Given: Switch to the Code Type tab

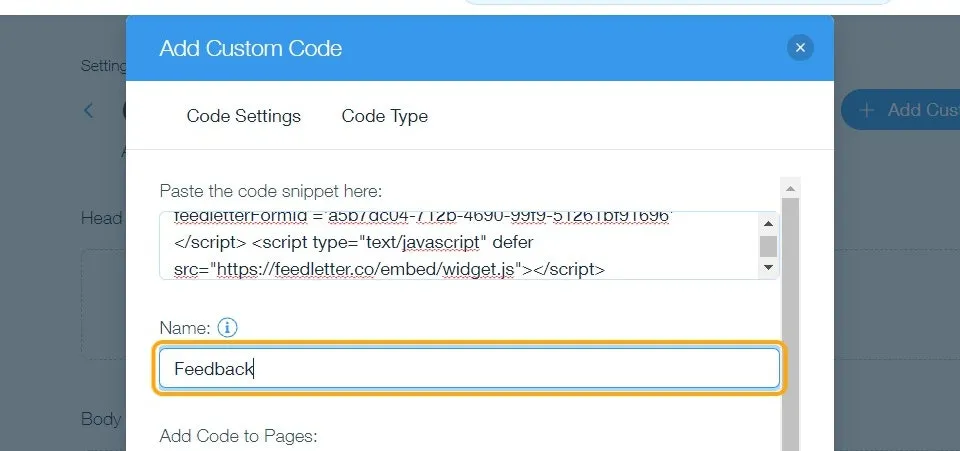Looking at the screenshot, I should pyautogui.click(x=384, y=116).
